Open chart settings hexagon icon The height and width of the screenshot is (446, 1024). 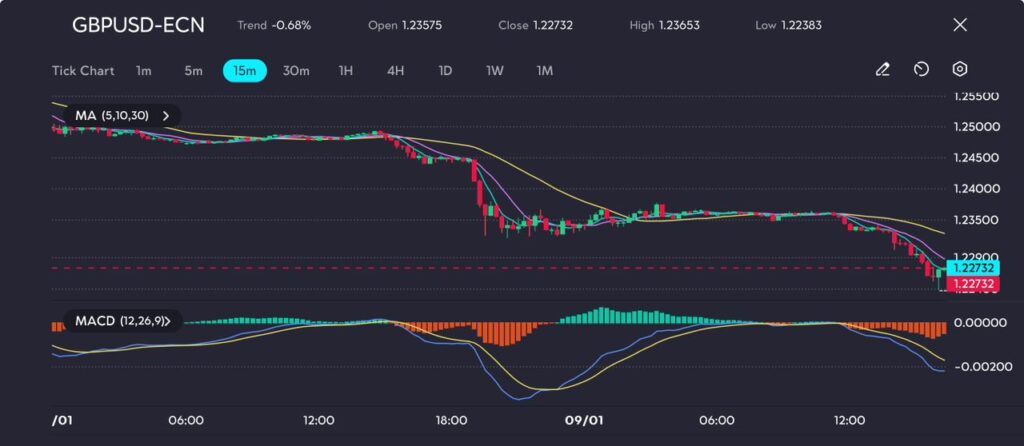tap(959, 70)
